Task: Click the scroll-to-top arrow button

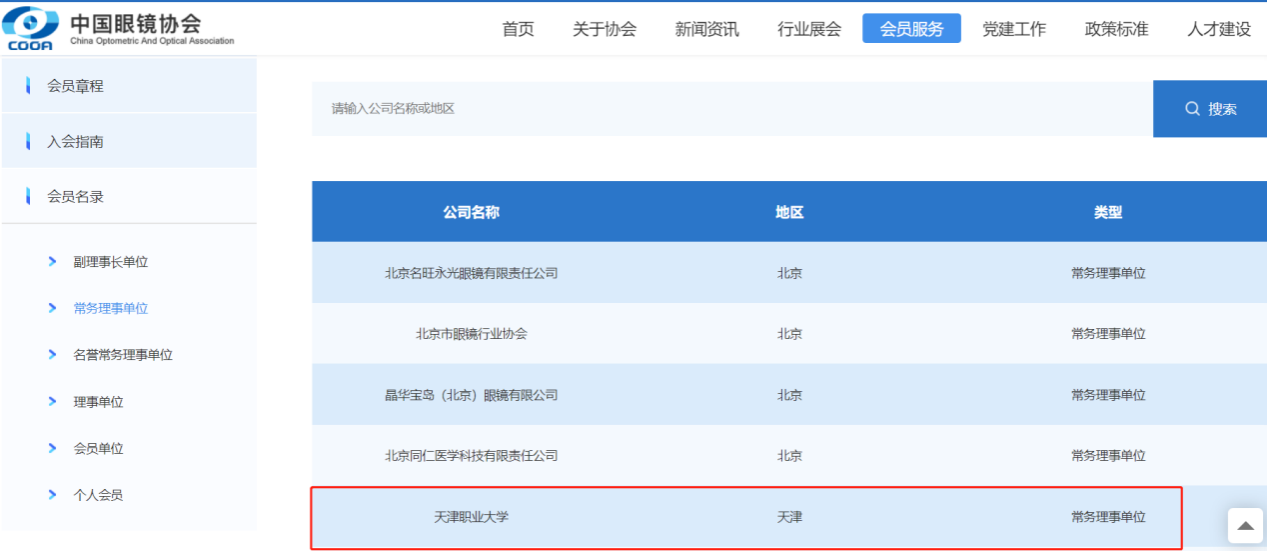Action: [1244, 526]
